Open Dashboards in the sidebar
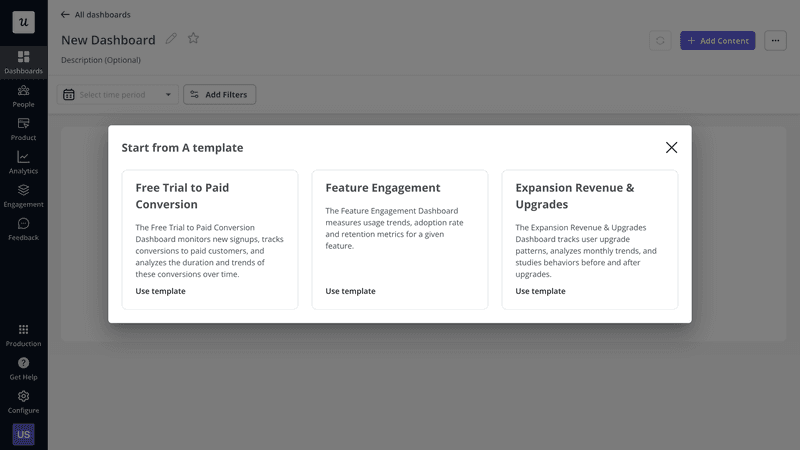 coord(23,62)
